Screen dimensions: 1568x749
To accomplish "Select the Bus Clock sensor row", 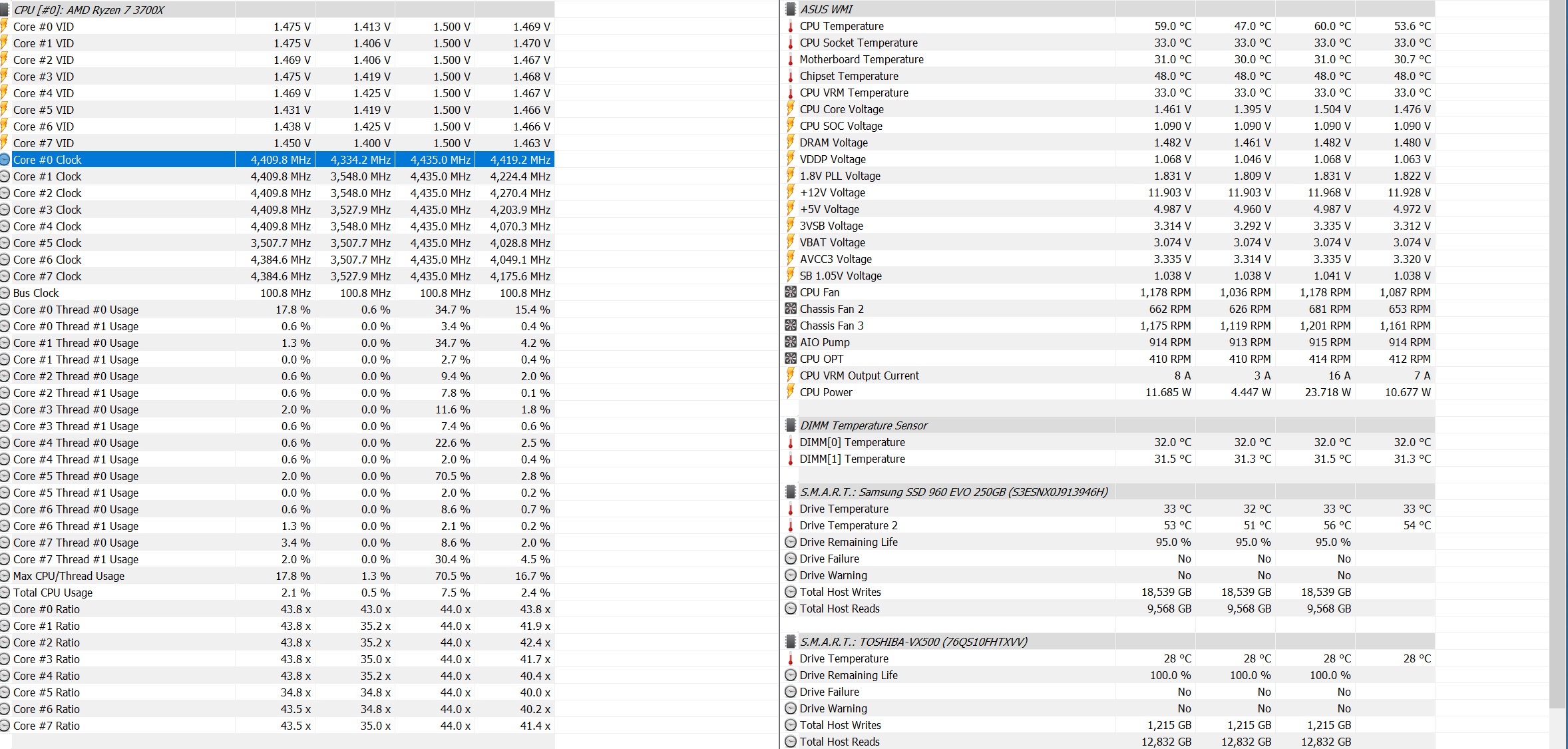I will tap(36, 293).
